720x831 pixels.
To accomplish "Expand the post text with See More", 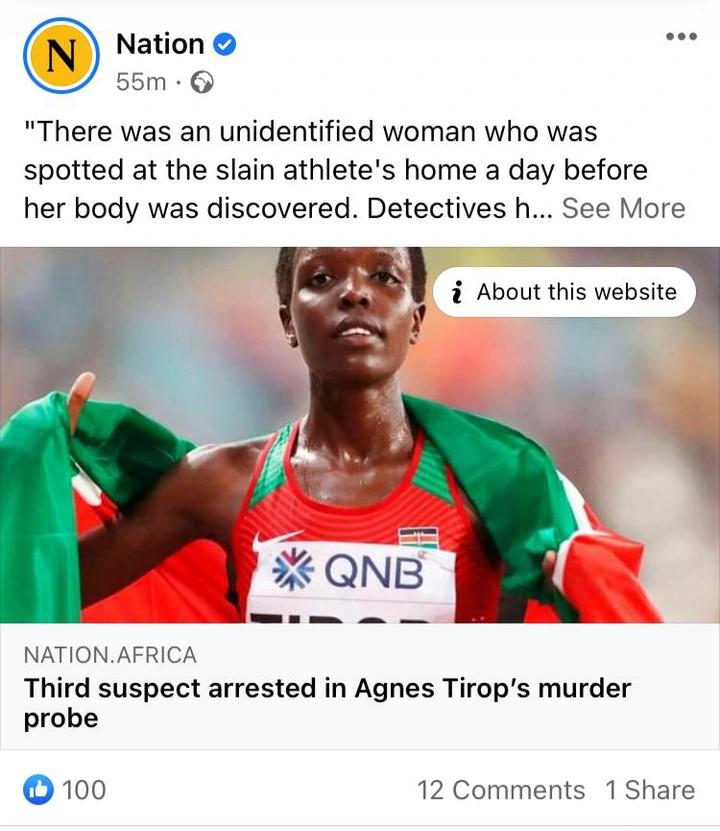I will [624, 208].
